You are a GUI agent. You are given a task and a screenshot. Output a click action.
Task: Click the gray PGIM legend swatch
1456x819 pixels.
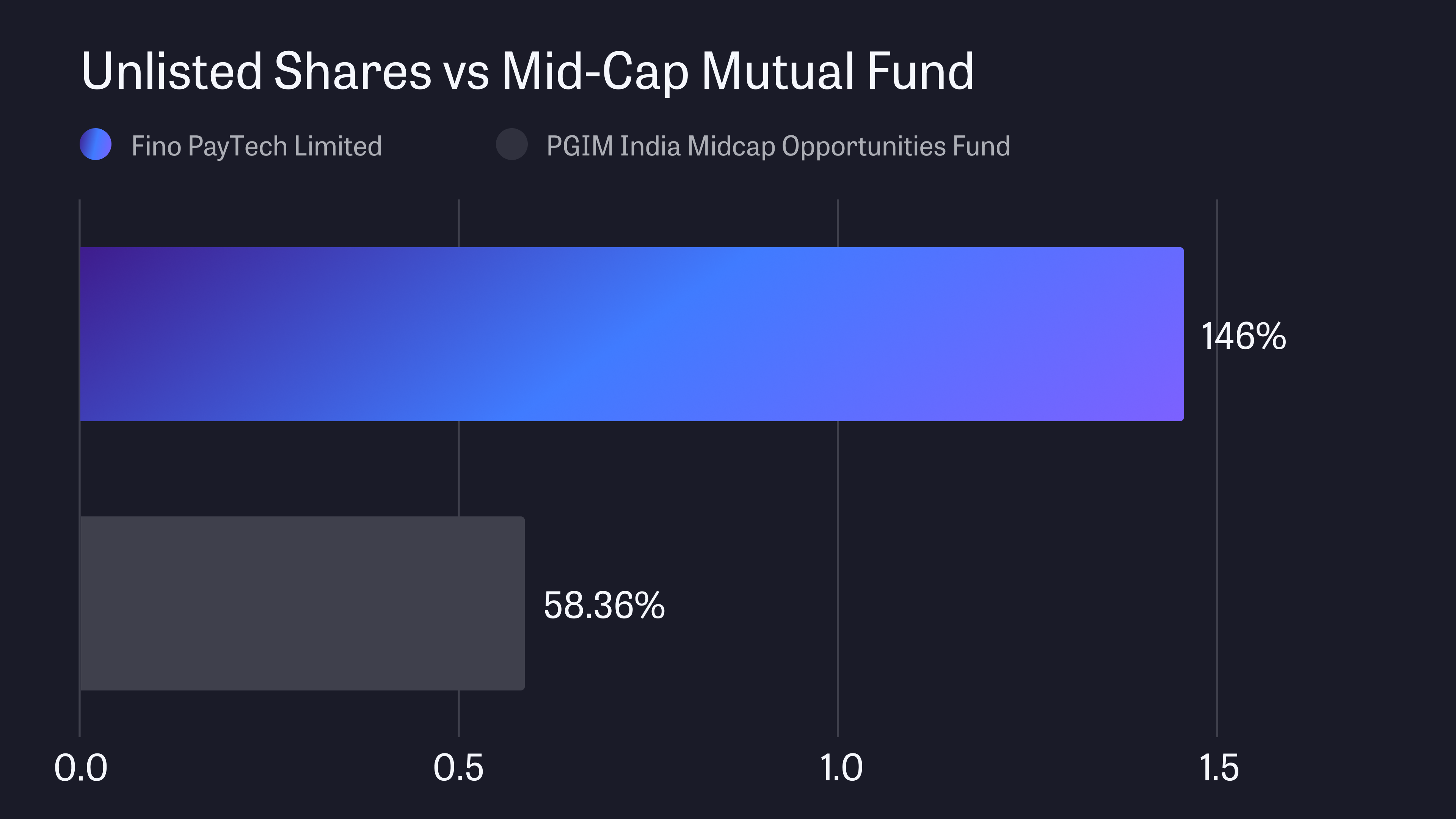click(511, 145)
